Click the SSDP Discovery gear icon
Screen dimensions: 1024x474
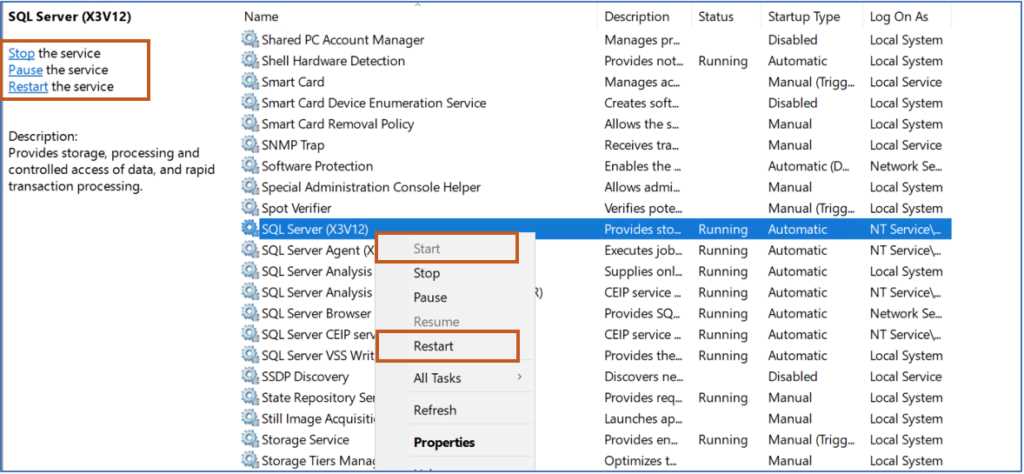(250, 377)
